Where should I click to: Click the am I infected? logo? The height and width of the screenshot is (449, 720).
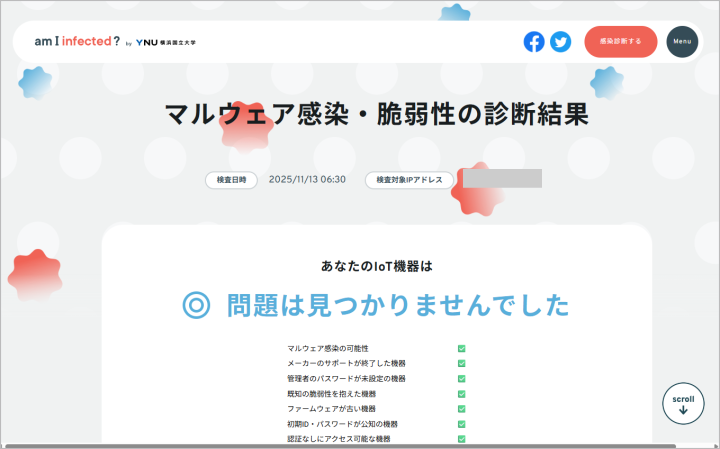77,42
